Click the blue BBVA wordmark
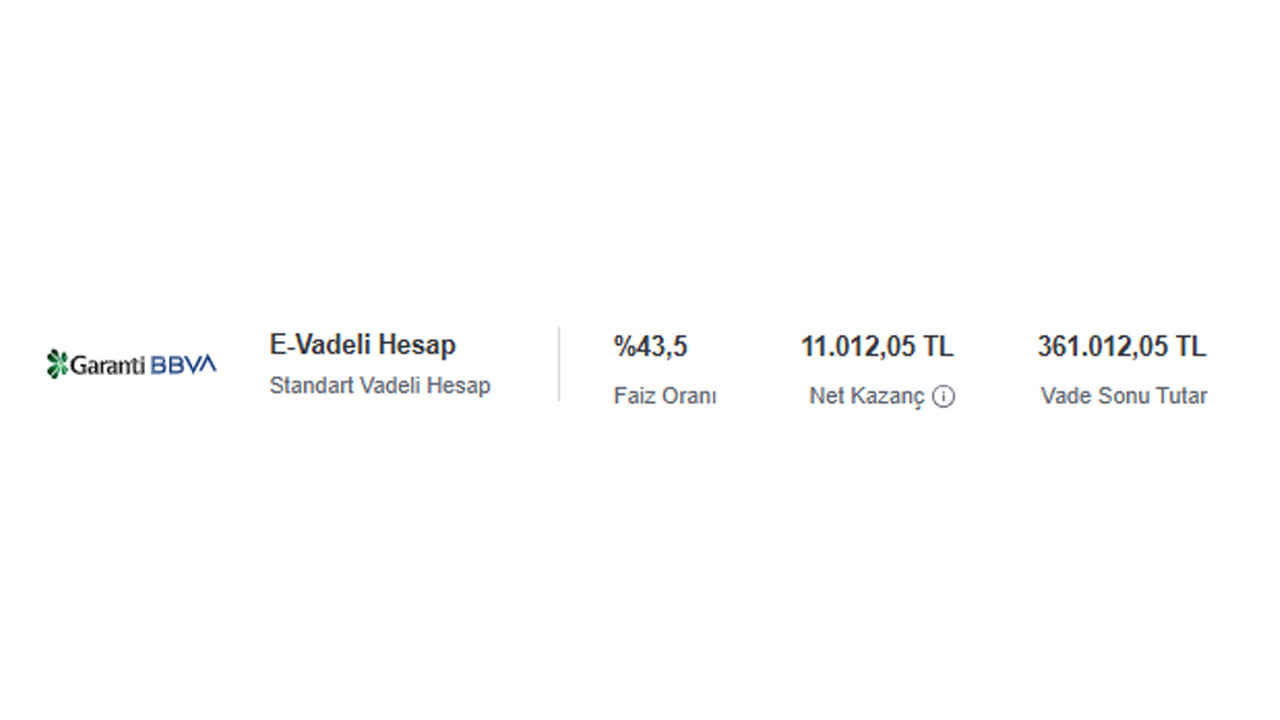 (x=184, y=365)
